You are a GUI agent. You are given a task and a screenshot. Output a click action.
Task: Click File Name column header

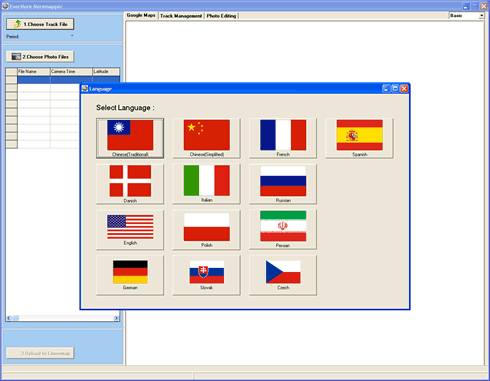point(34,71)
